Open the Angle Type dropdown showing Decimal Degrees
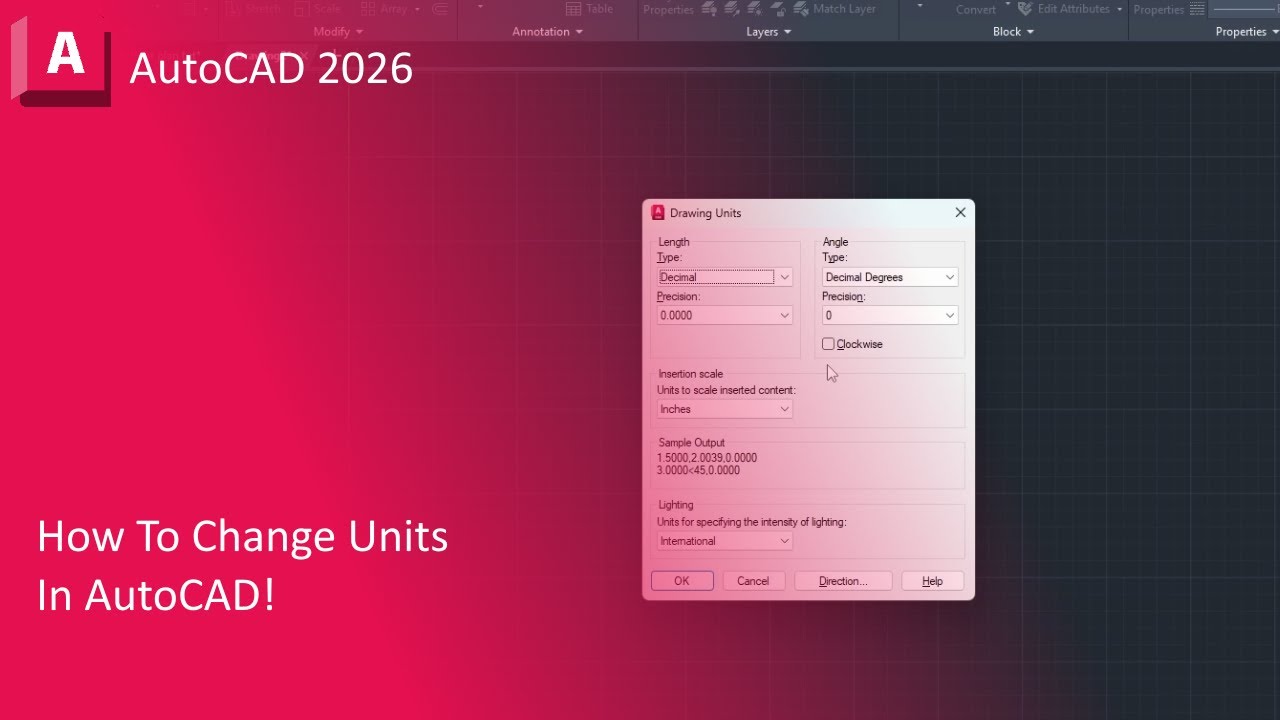Screen dimensions: 1280x720 [890, 277]
